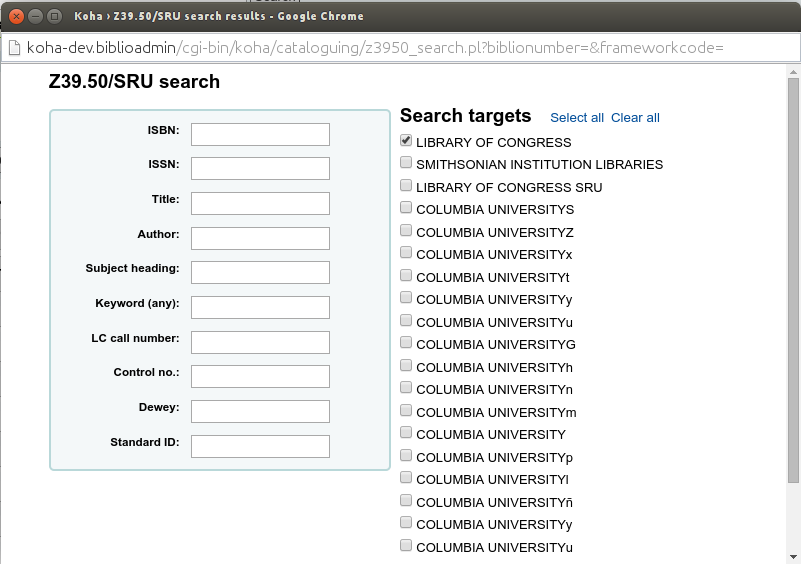Minimize the Chrome window
This screenshot has width=801, height=564.
coord(35,16)
